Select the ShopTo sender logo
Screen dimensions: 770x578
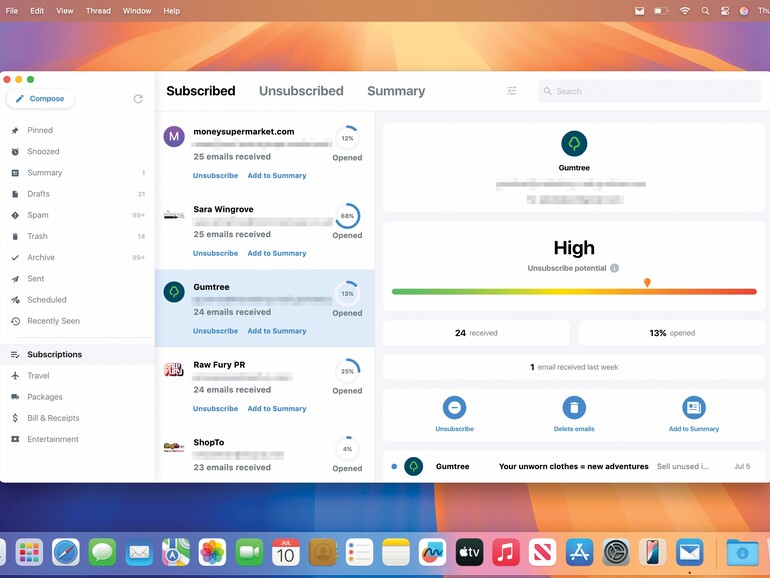(174, 447)
